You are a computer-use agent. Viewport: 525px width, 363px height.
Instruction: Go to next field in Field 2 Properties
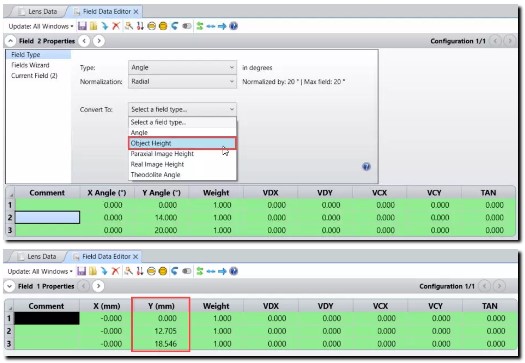click(x=99, y=41)
